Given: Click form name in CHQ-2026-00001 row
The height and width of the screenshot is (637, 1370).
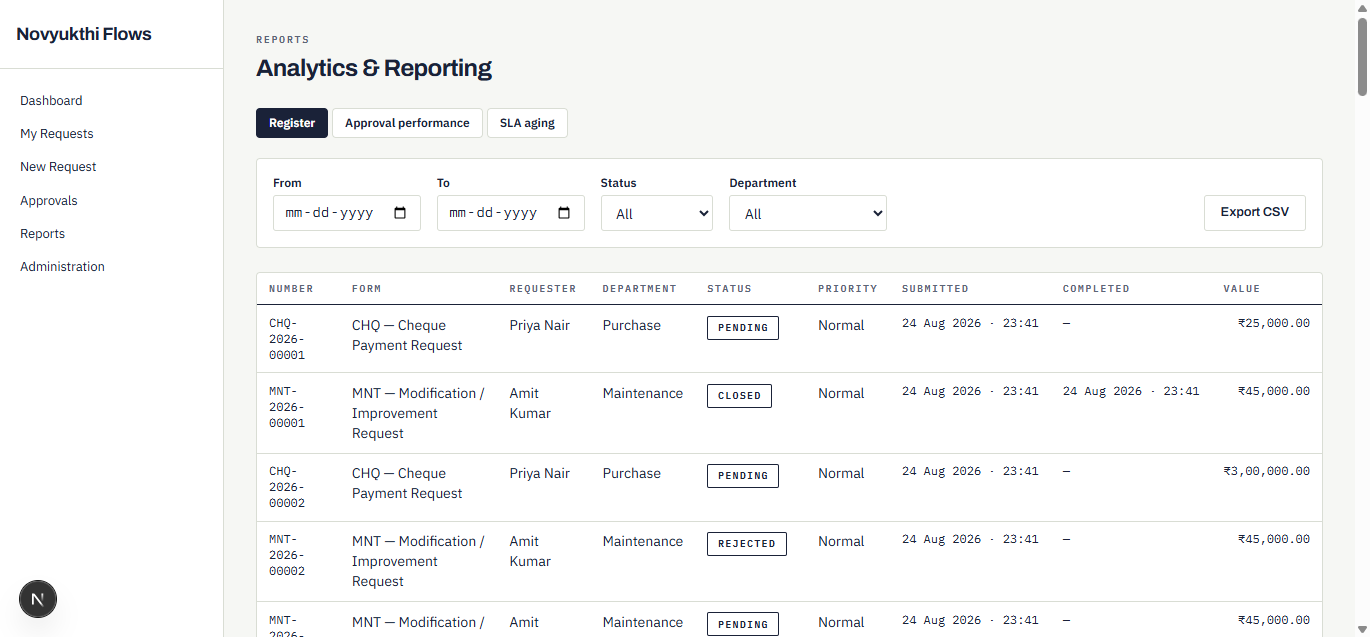Looking at the screenshot, I should [x=407, y=335].
